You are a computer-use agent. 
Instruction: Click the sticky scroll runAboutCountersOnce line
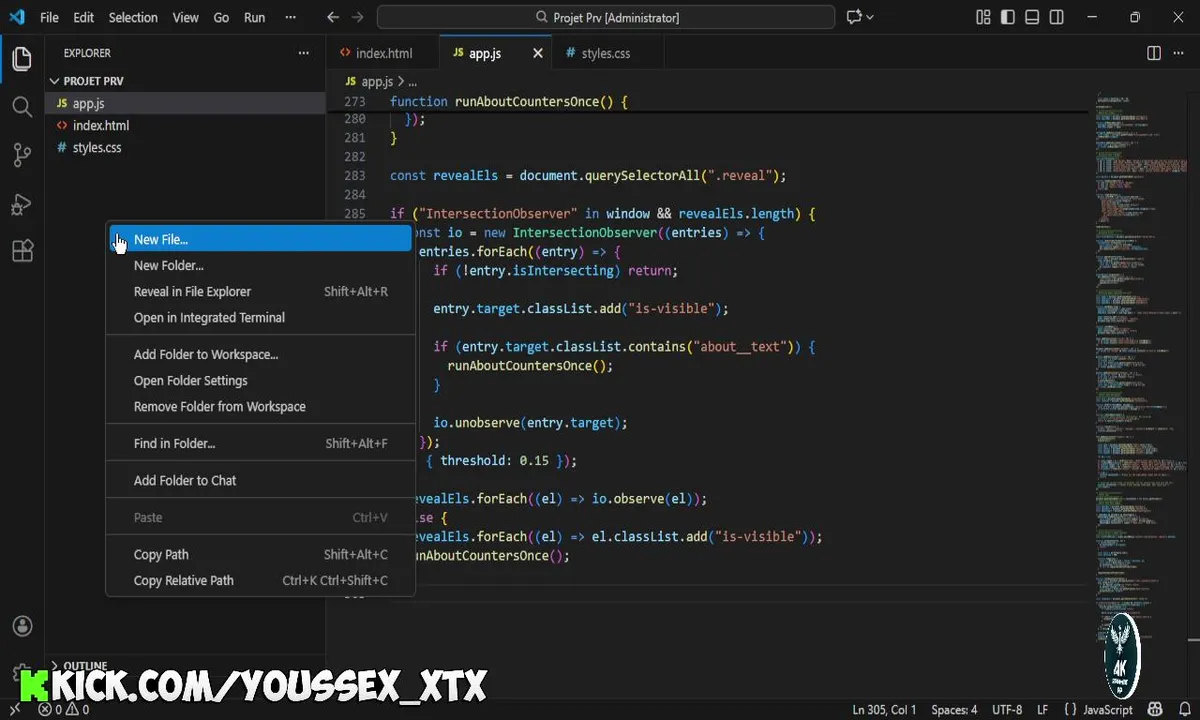508,102
